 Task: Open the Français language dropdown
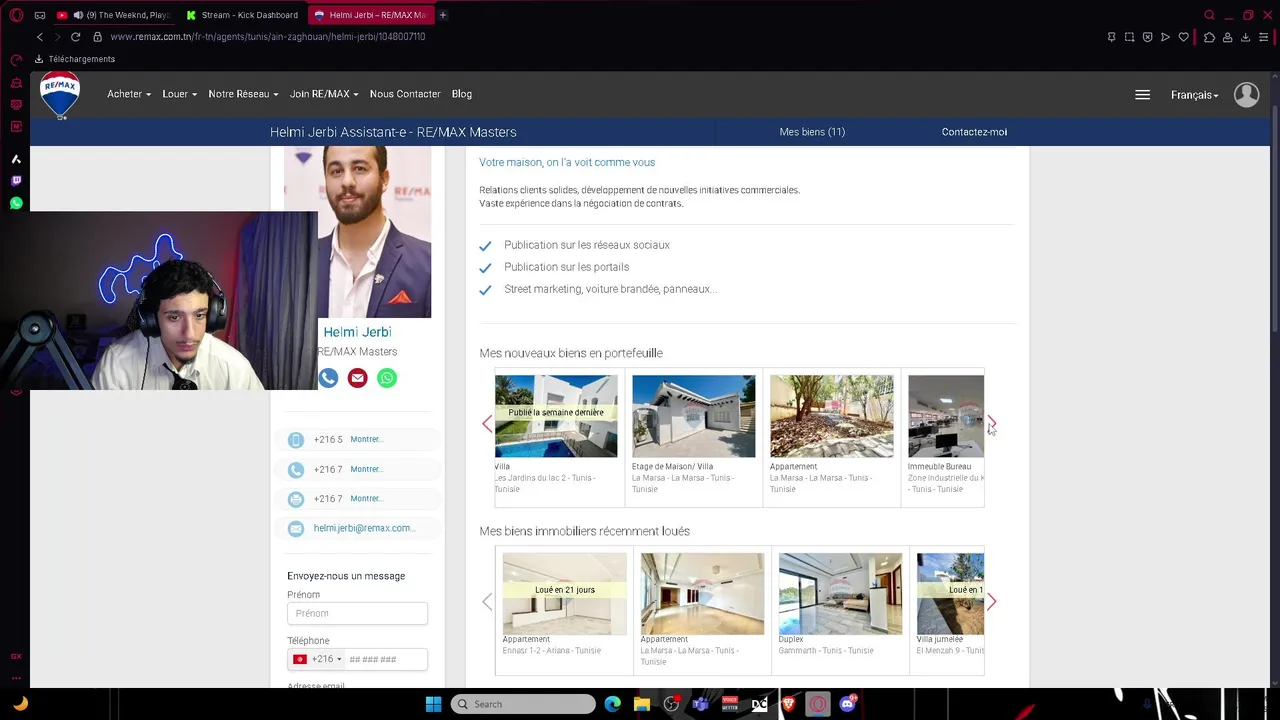(1195, 95)
